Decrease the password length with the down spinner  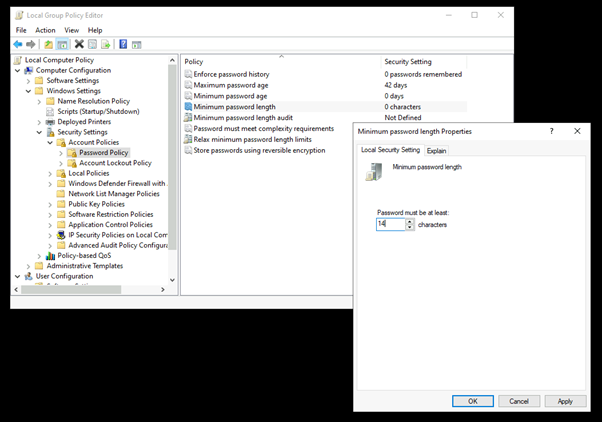410,227
